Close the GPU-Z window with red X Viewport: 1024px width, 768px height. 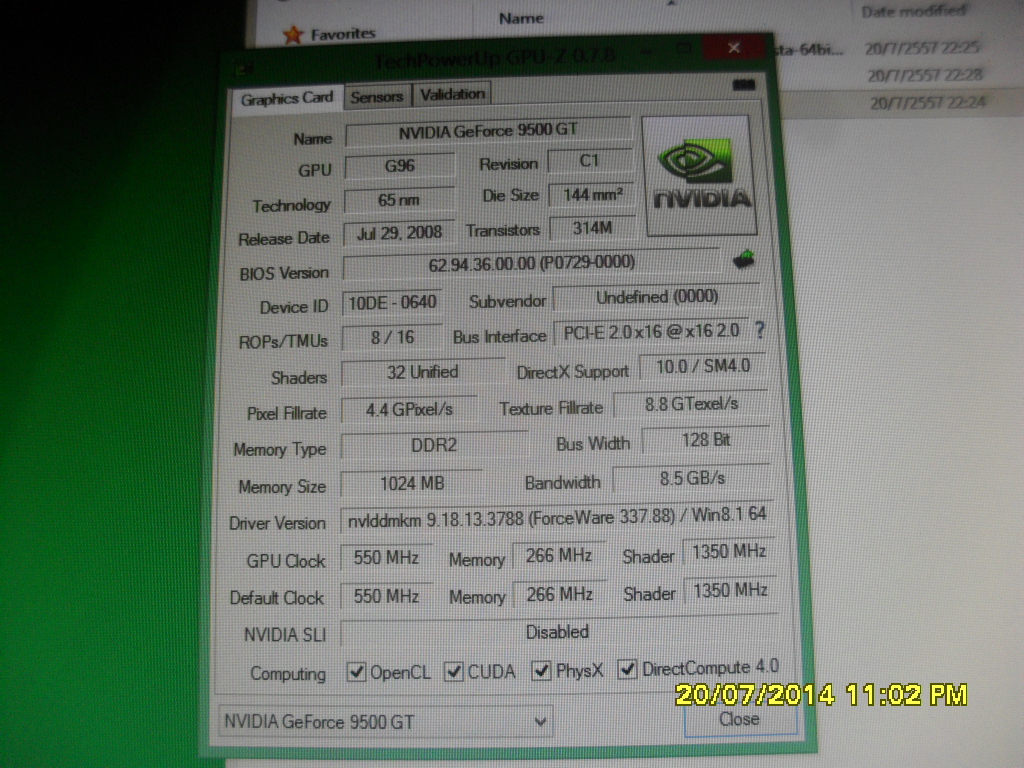pyautogui.click(x=734, y=48)
